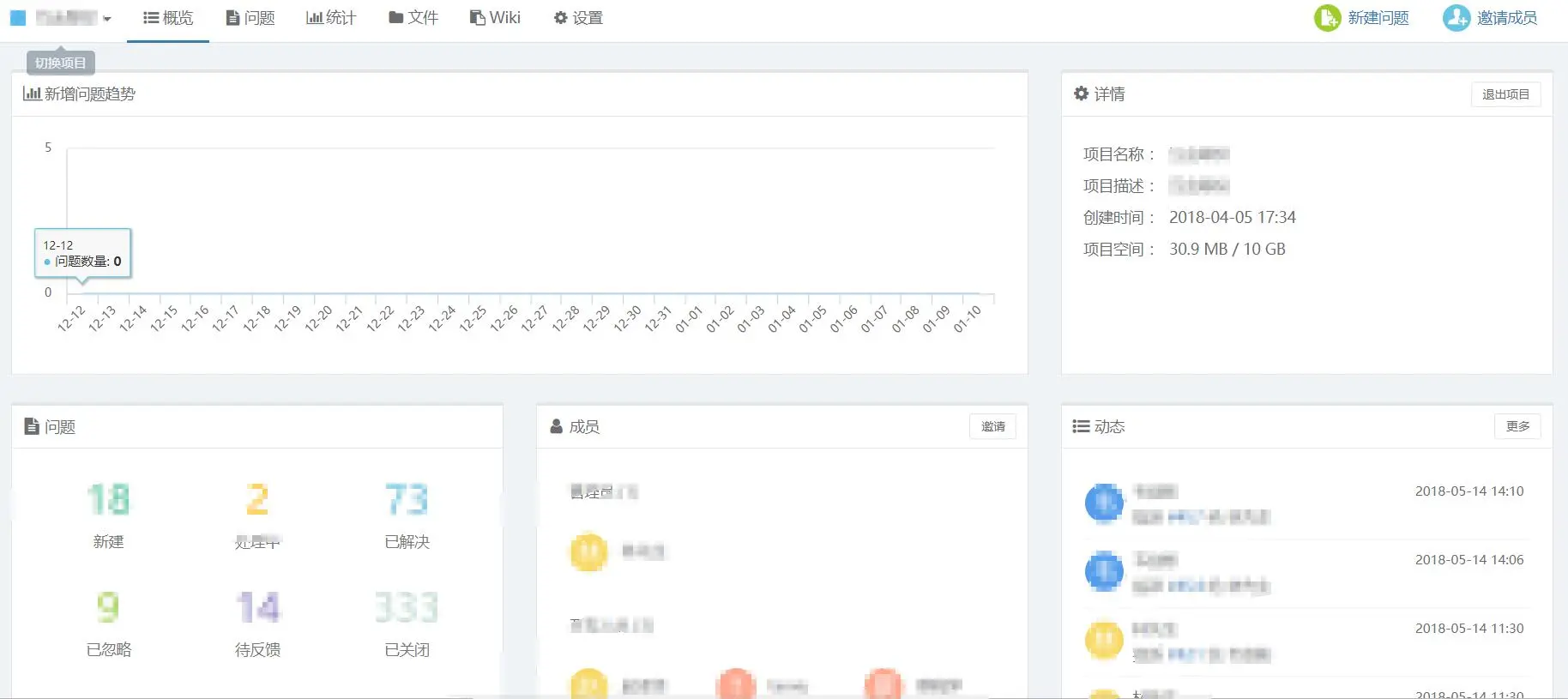
Task: Click the document icon in 问题 panel header
Action: pos(32,426)
